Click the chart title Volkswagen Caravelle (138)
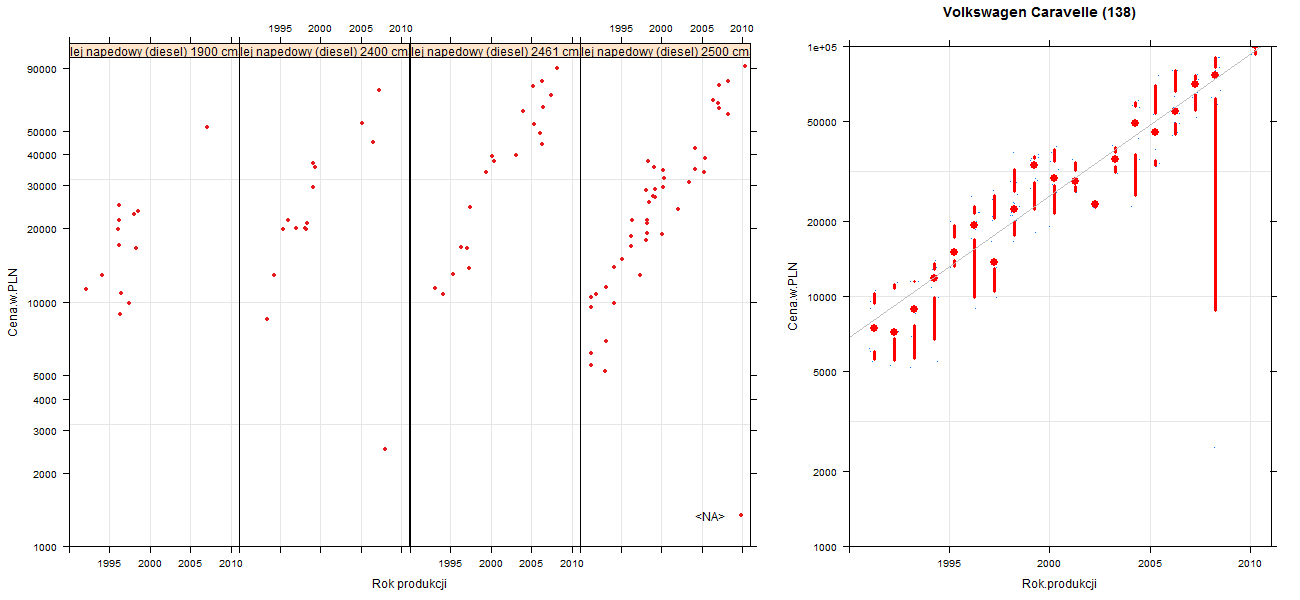 (1039, 13)
